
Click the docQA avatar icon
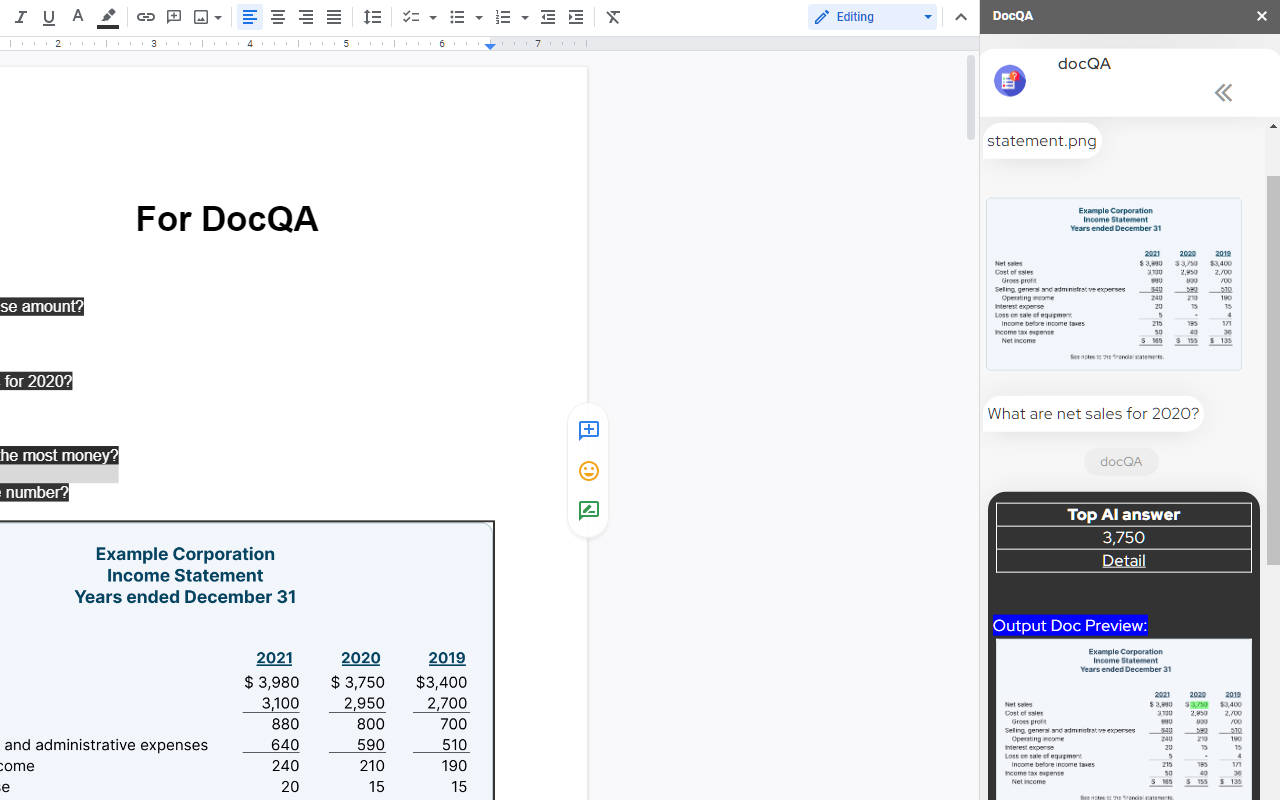tap(1010, 80)
